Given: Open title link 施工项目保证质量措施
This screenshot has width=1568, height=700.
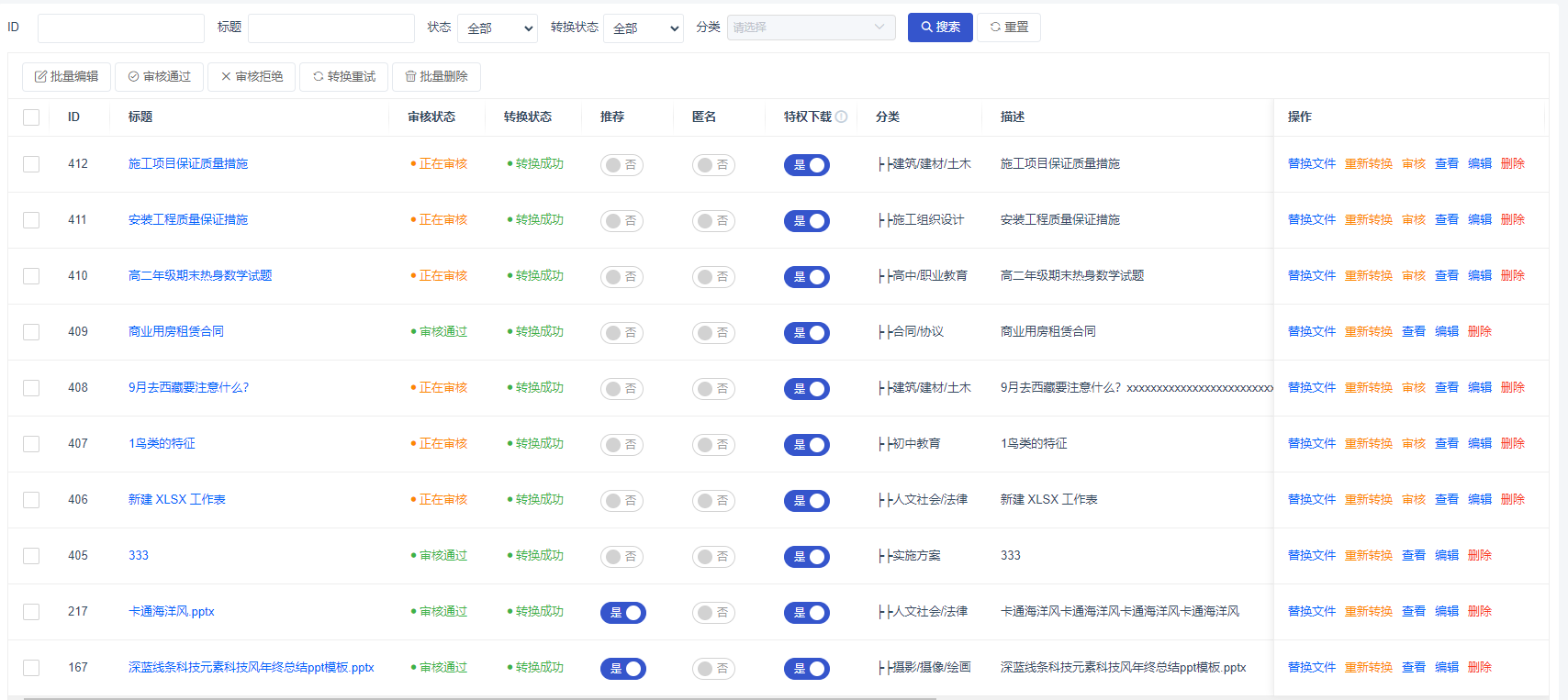Looking at the screenshot, I should pos(188,163).
